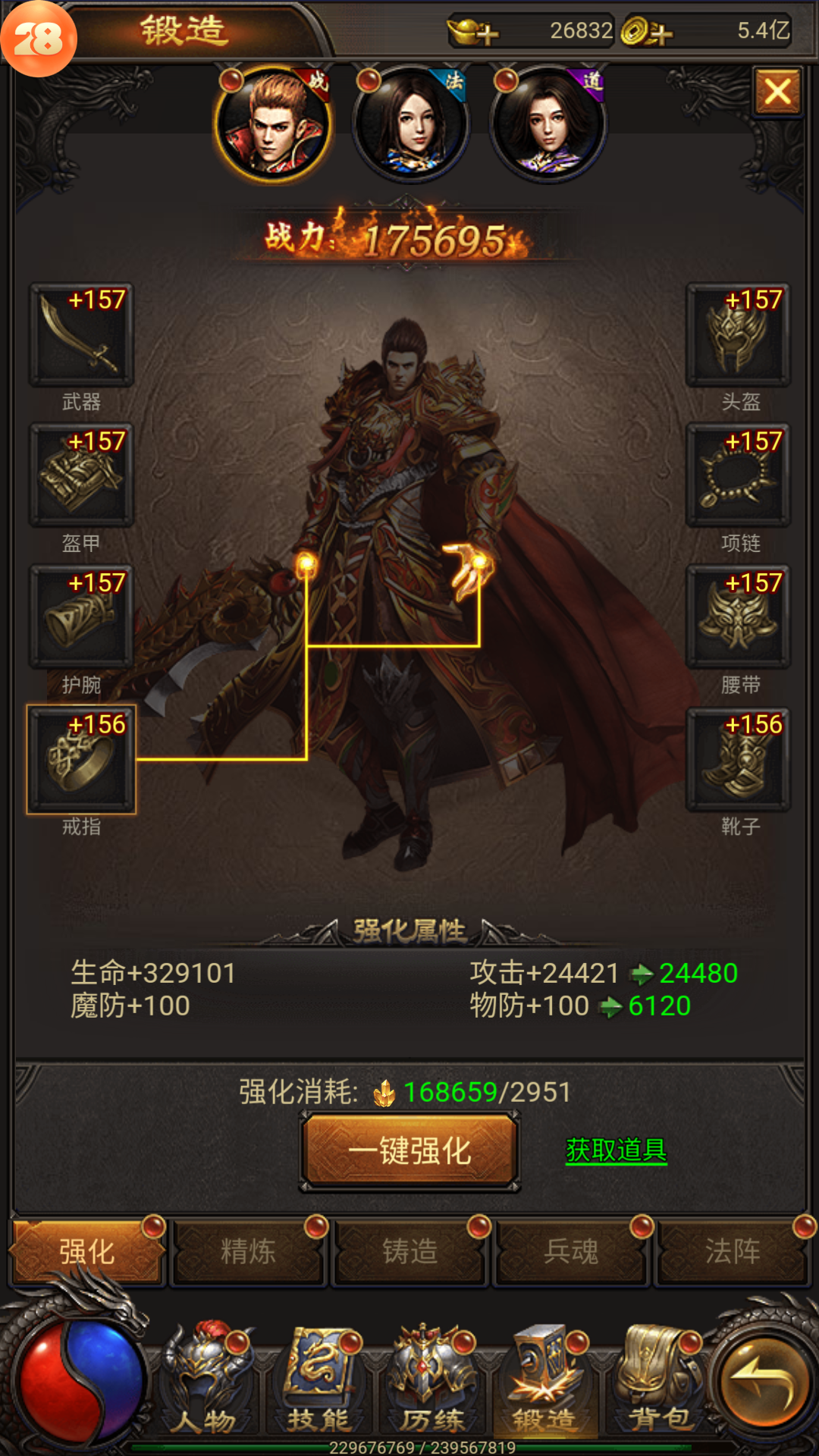Click the 获取道具 get items link
The image size is (819, 1456).
click(617, 1150)
